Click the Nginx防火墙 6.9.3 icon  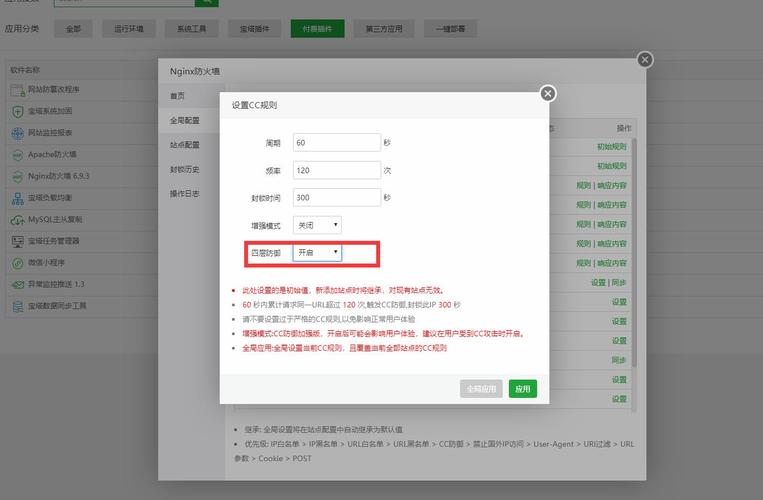18,177
